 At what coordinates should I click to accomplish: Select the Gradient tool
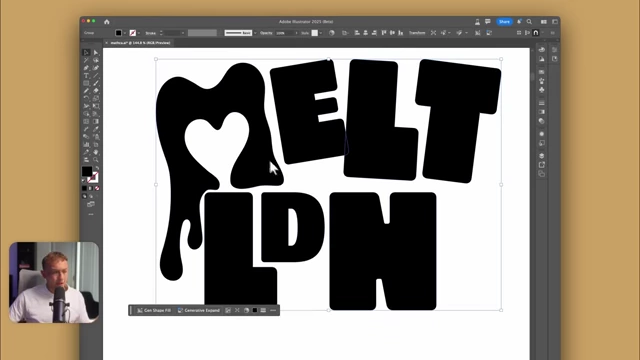96,121
